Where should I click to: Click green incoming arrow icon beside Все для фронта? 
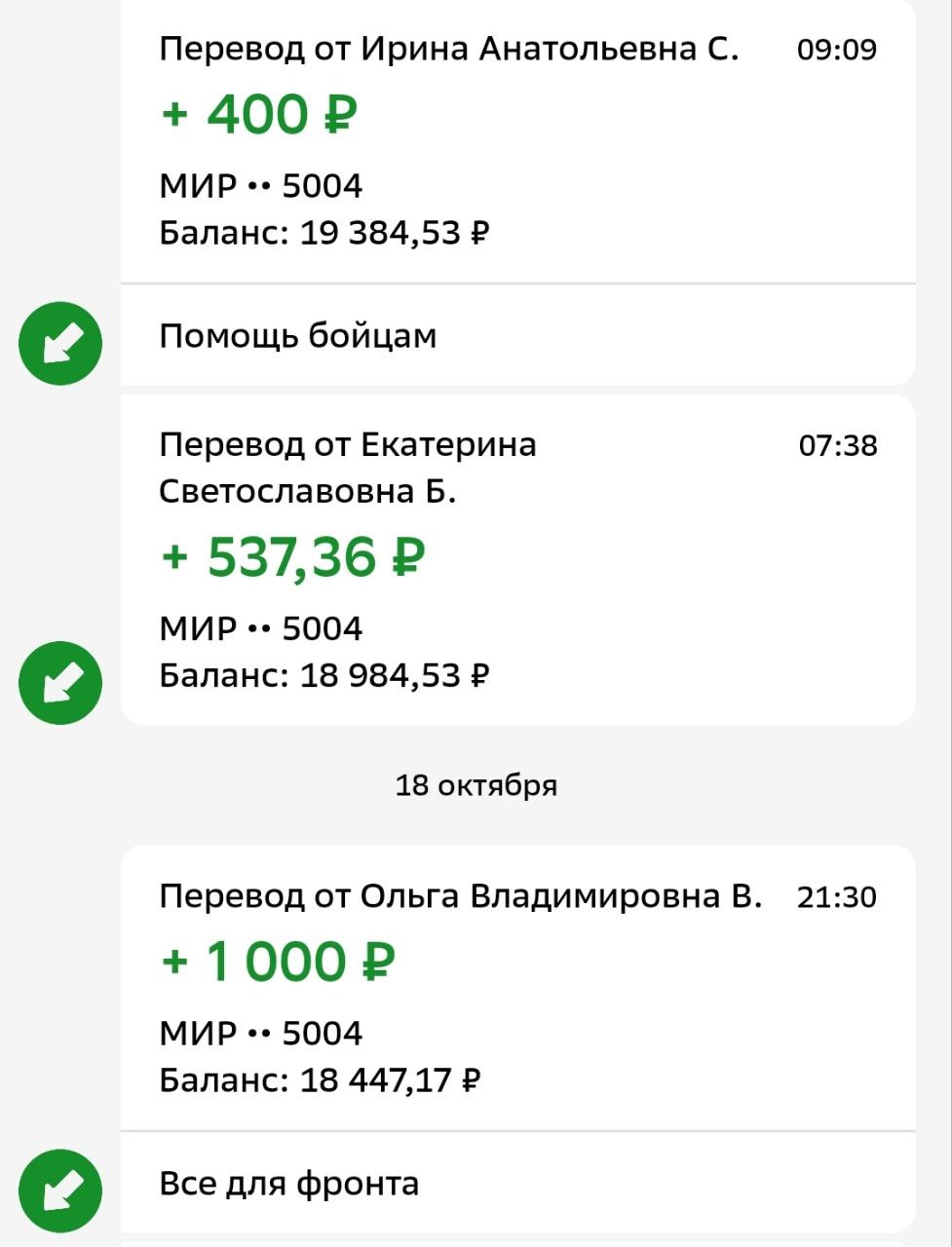(x=60, y=1191)
